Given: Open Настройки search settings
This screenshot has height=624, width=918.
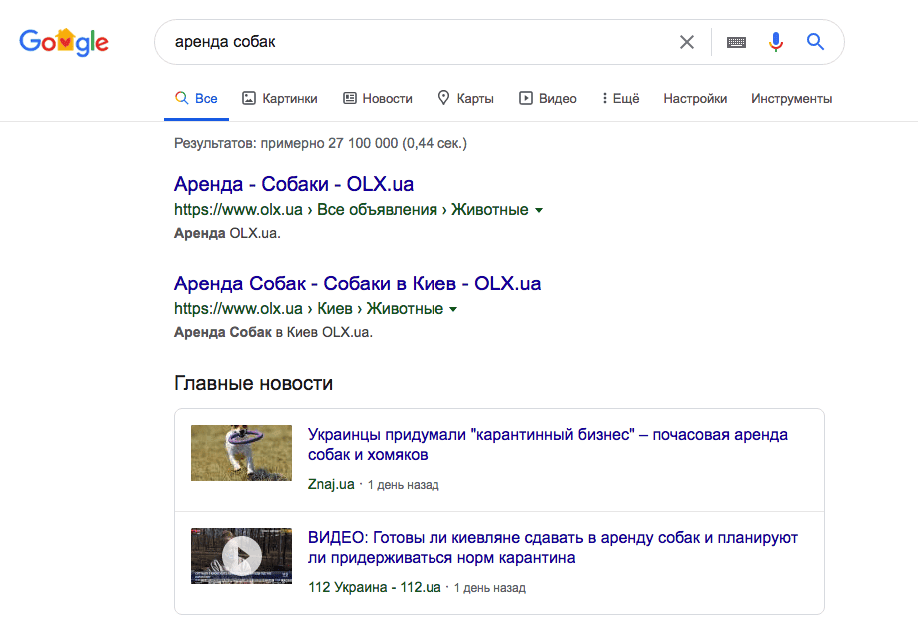Looking at the screenshot, I should coord(695,98).
